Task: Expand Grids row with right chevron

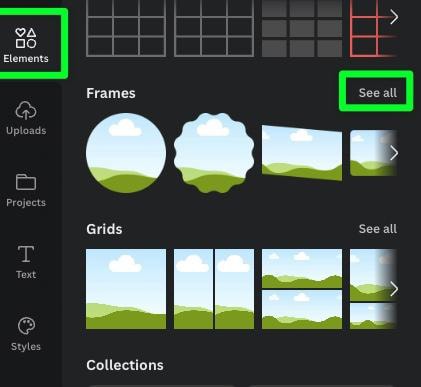Action: [x=394, y=289]
